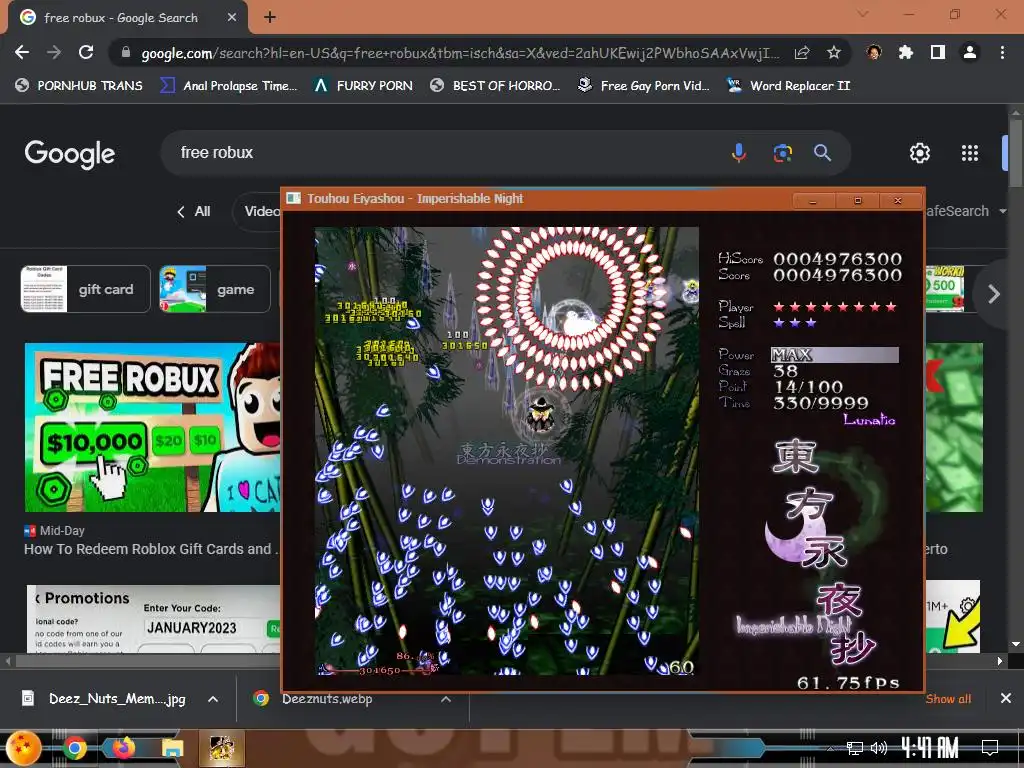Open Chrome extensions puzzle icon
This screenshot has width=1024, height=768.
pos(906,52)
